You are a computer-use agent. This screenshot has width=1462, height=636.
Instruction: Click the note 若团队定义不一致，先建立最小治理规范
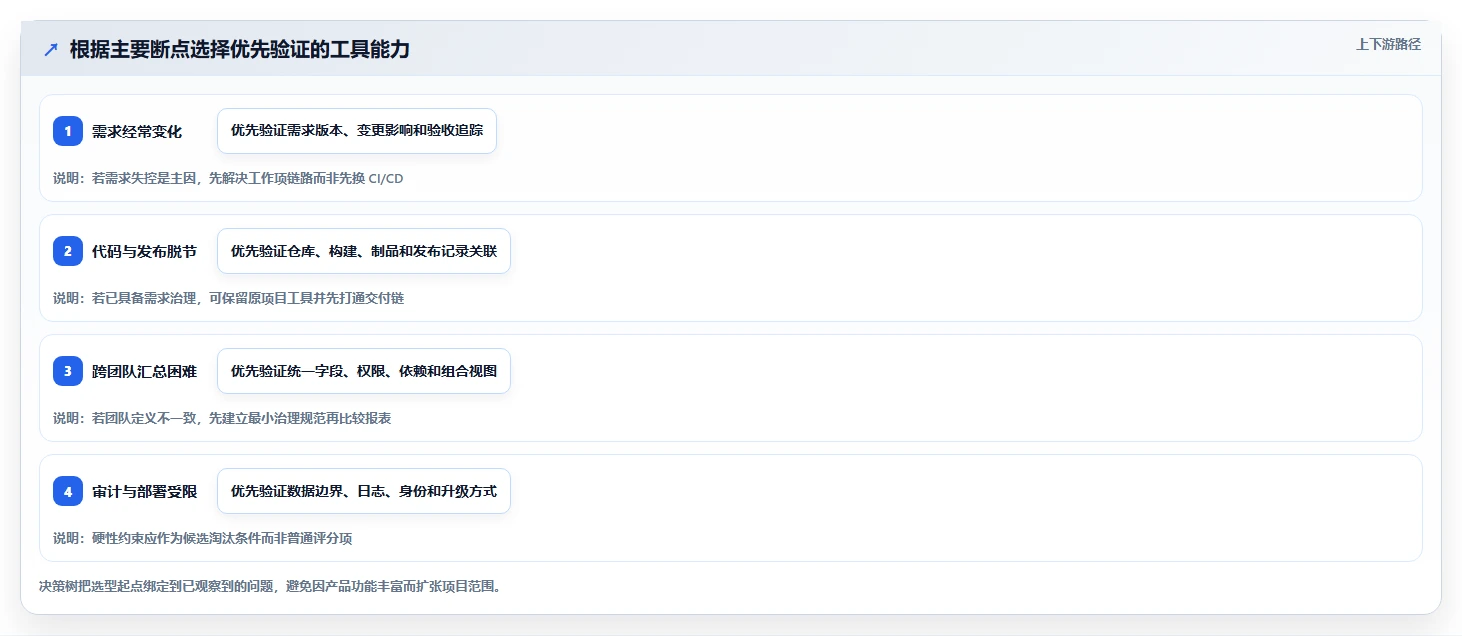[x=222, y=418]
